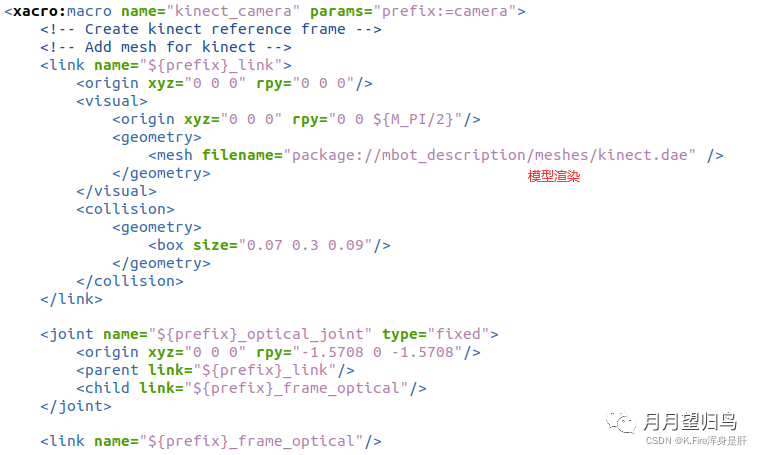
Task: Click the opening collision tag
Action: [125, 209]
